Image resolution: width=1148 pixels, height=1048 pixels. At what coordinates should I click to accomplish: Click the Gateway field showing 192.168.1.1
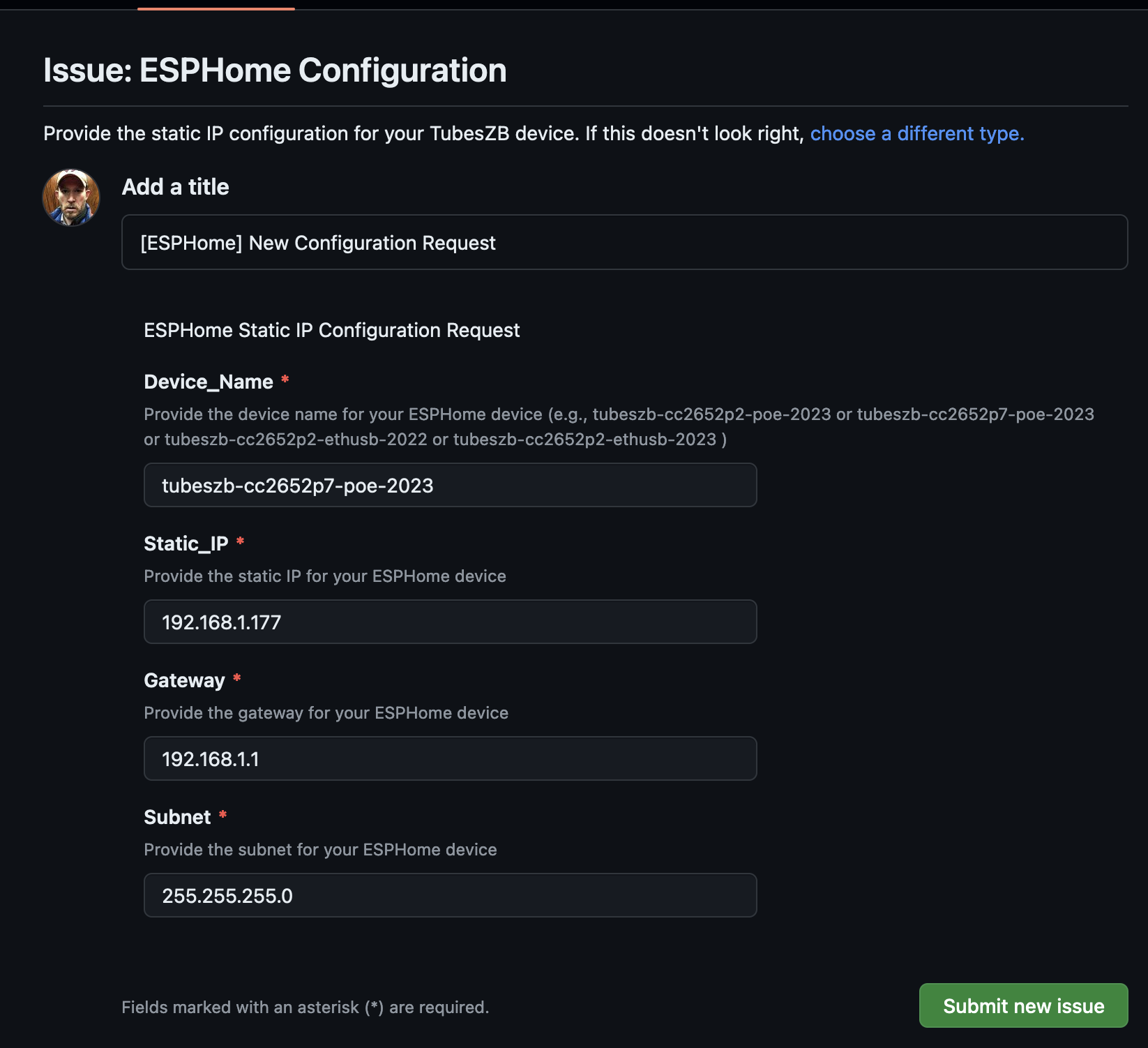450,758
